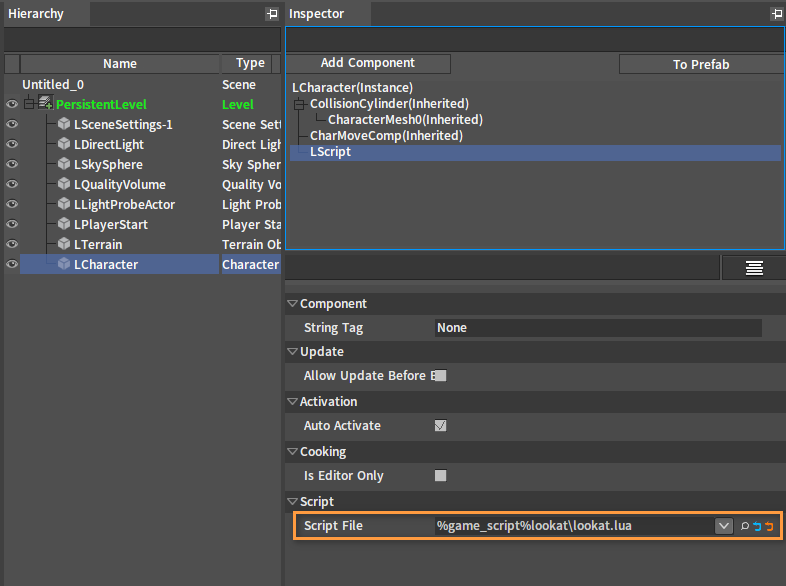Image resolution: width=786 pixels, height=586 pixels.
Task: Click the orange reset arrow next to Script File
Action: [x=769, y=526]
